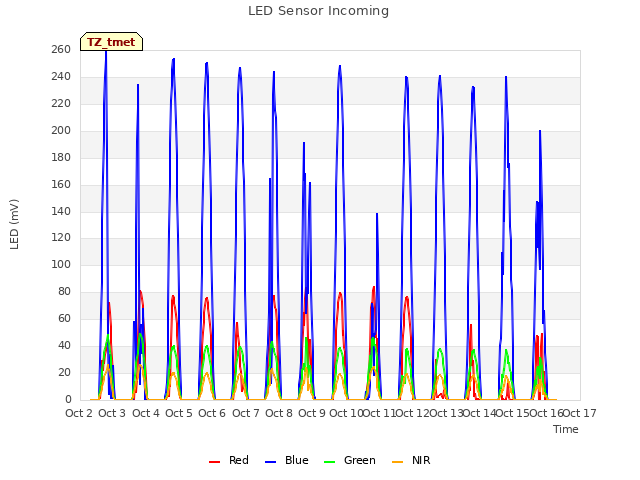Click the red legend color marker
The image size is (640, 480).
214,462
